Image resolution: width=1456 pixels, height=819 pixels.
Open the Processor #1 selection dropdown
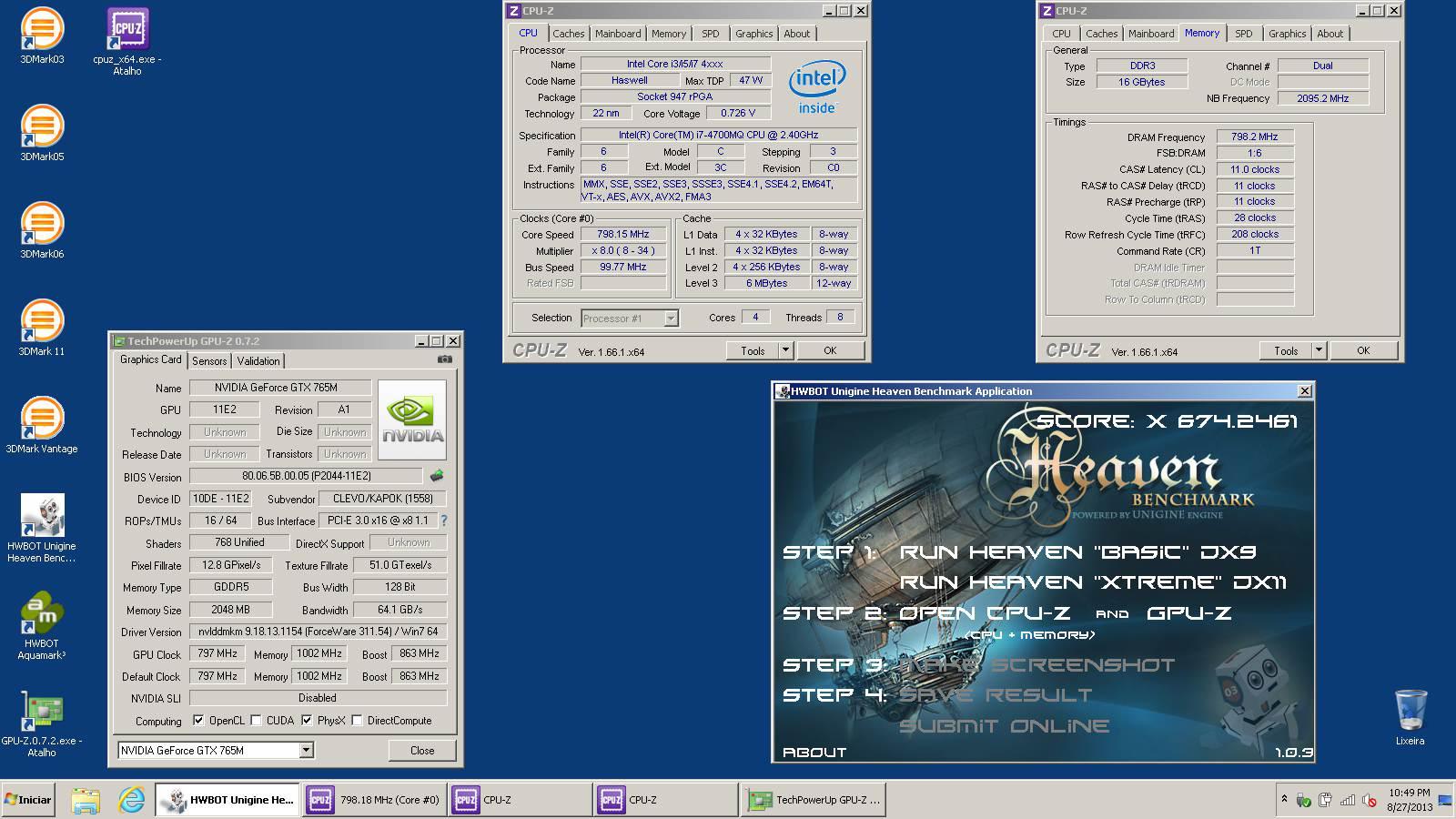pyautogui.click(x=671, y=318)
